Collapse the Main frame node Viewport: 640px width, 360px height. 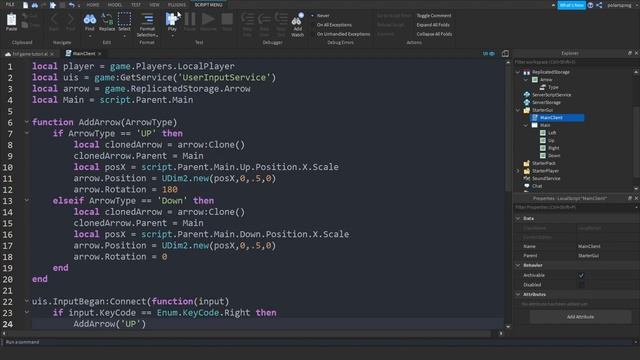pyautogui.click(x=526, y=125)
